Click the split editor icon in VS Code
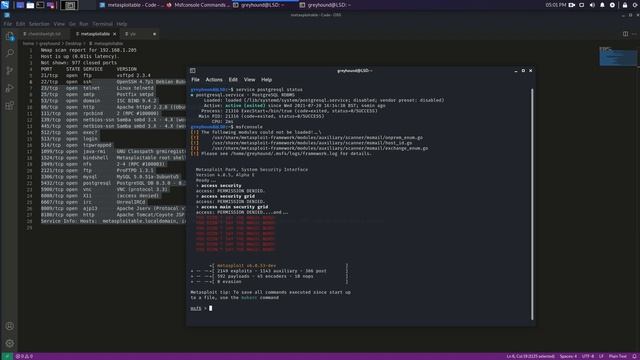 tap(625, 34)
